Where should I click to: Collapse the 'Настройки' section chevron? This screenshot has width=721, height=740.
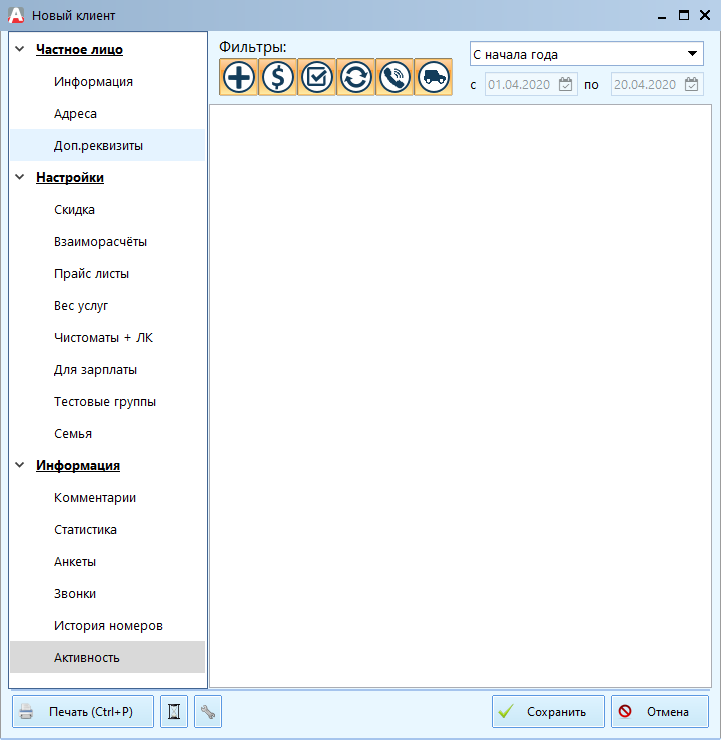[20, 177]
